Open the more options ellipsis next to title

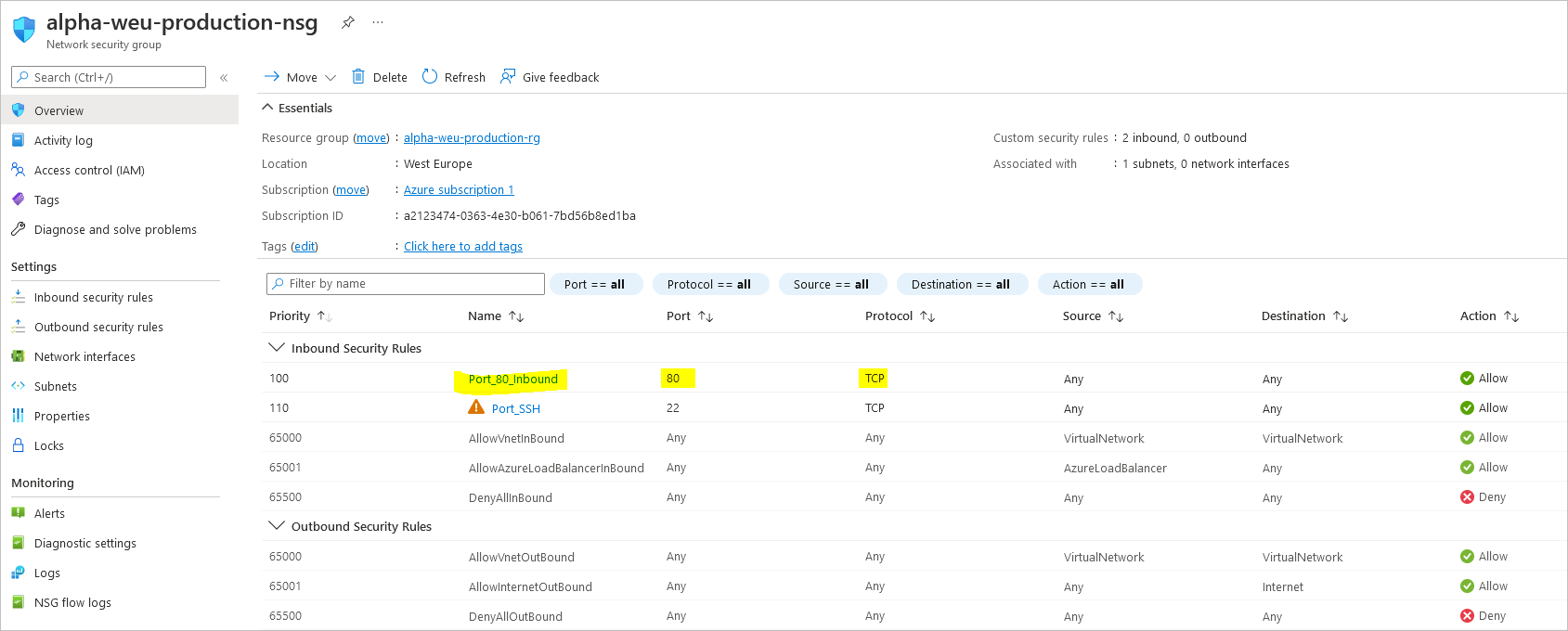click(x=378, y=22)
